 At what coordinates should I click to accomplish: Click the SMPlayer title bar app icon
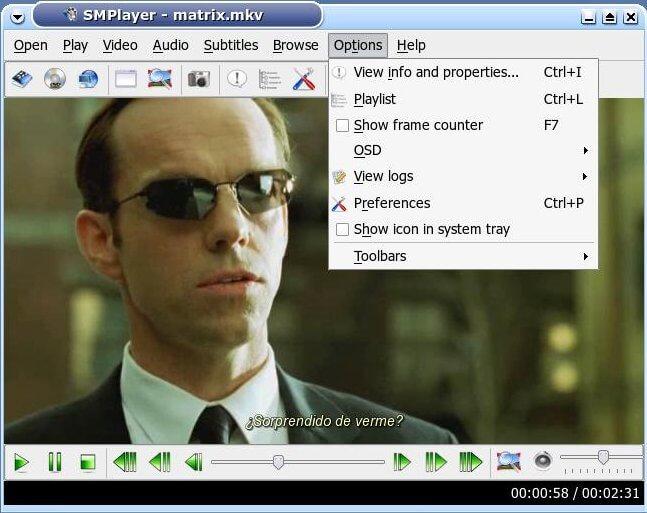(x=72, y=15)
